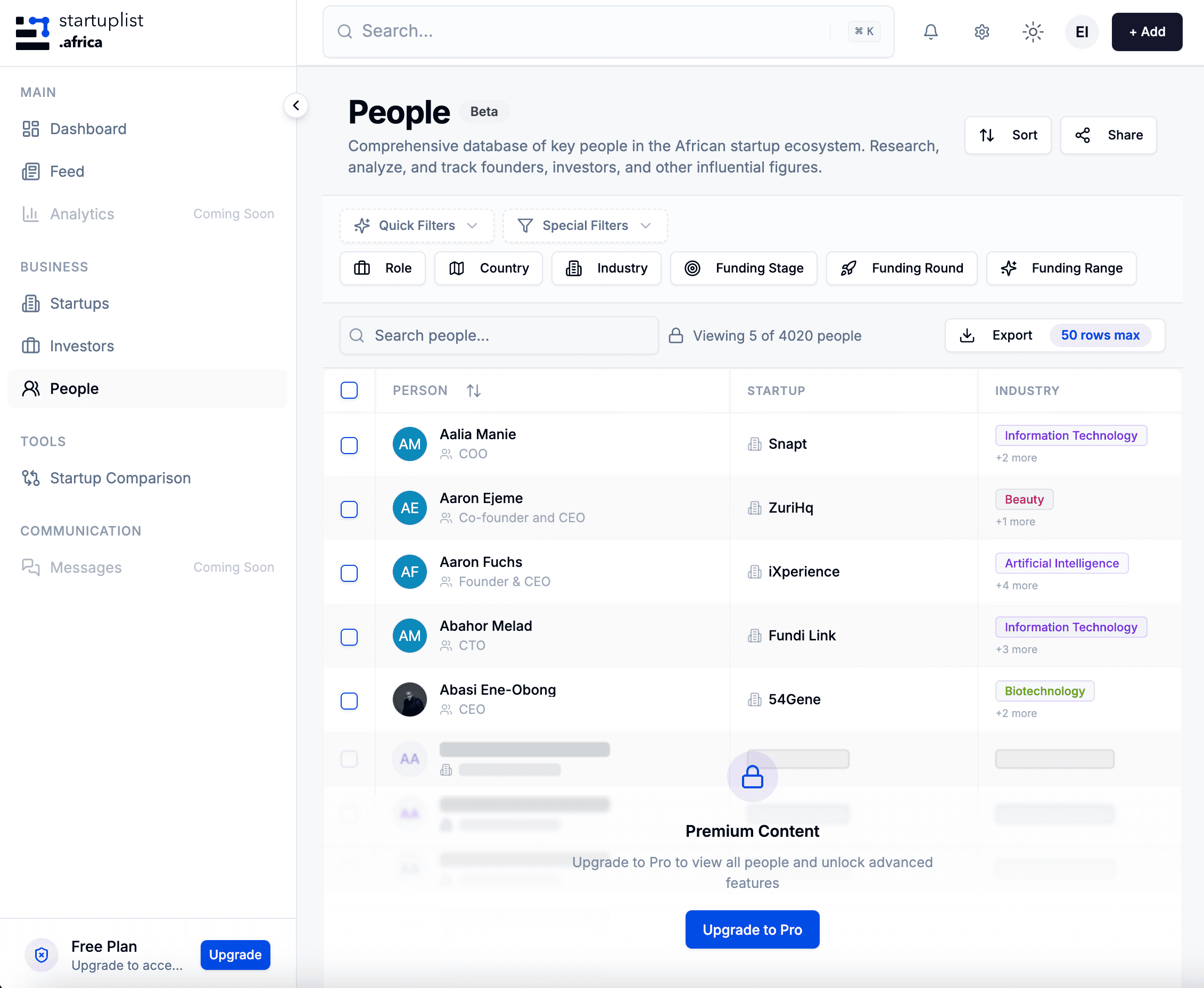Click the Beauty industry tag
This screenshot has width=1204, height=988.
[1024, 499]
